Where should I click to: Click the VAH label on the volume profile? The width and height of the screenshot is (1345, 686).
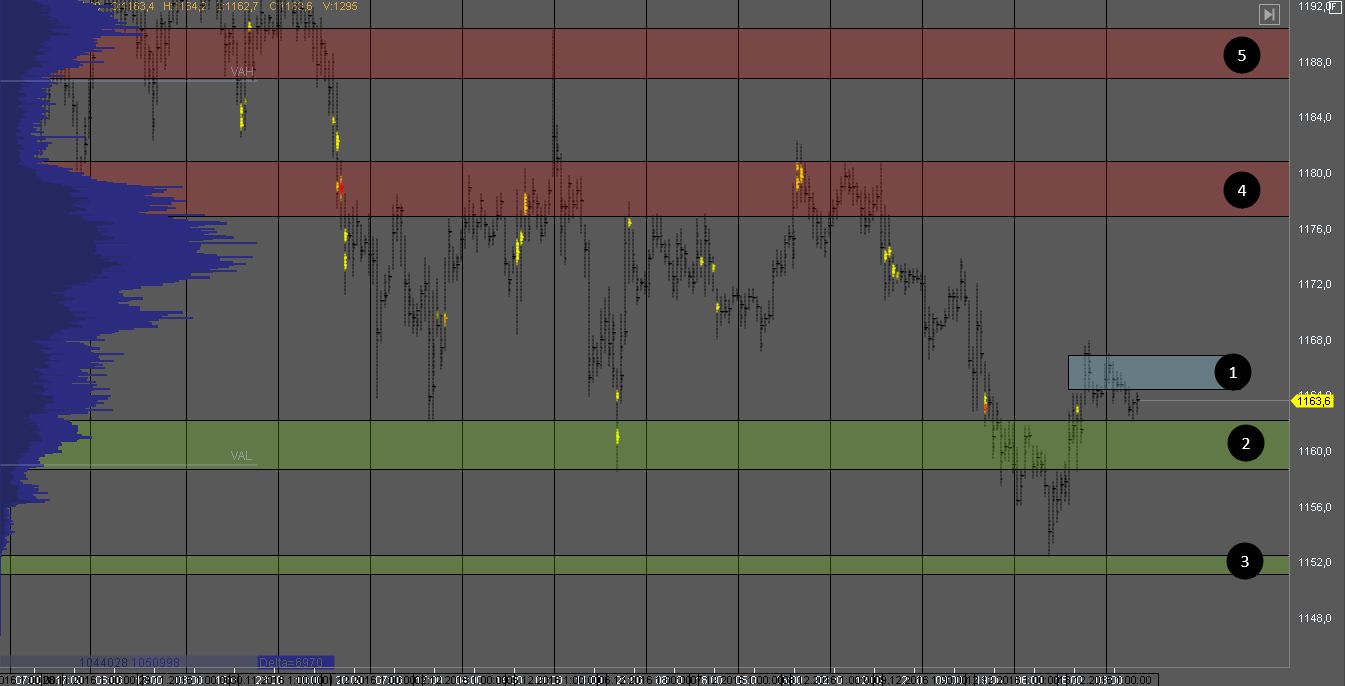(242, 72)
